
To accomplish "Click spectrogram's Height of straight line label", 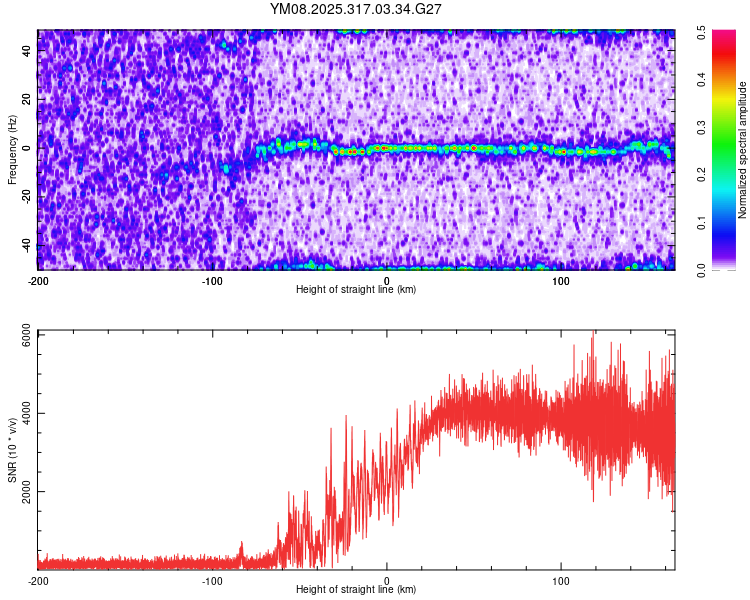I will (x=356, y=289).
